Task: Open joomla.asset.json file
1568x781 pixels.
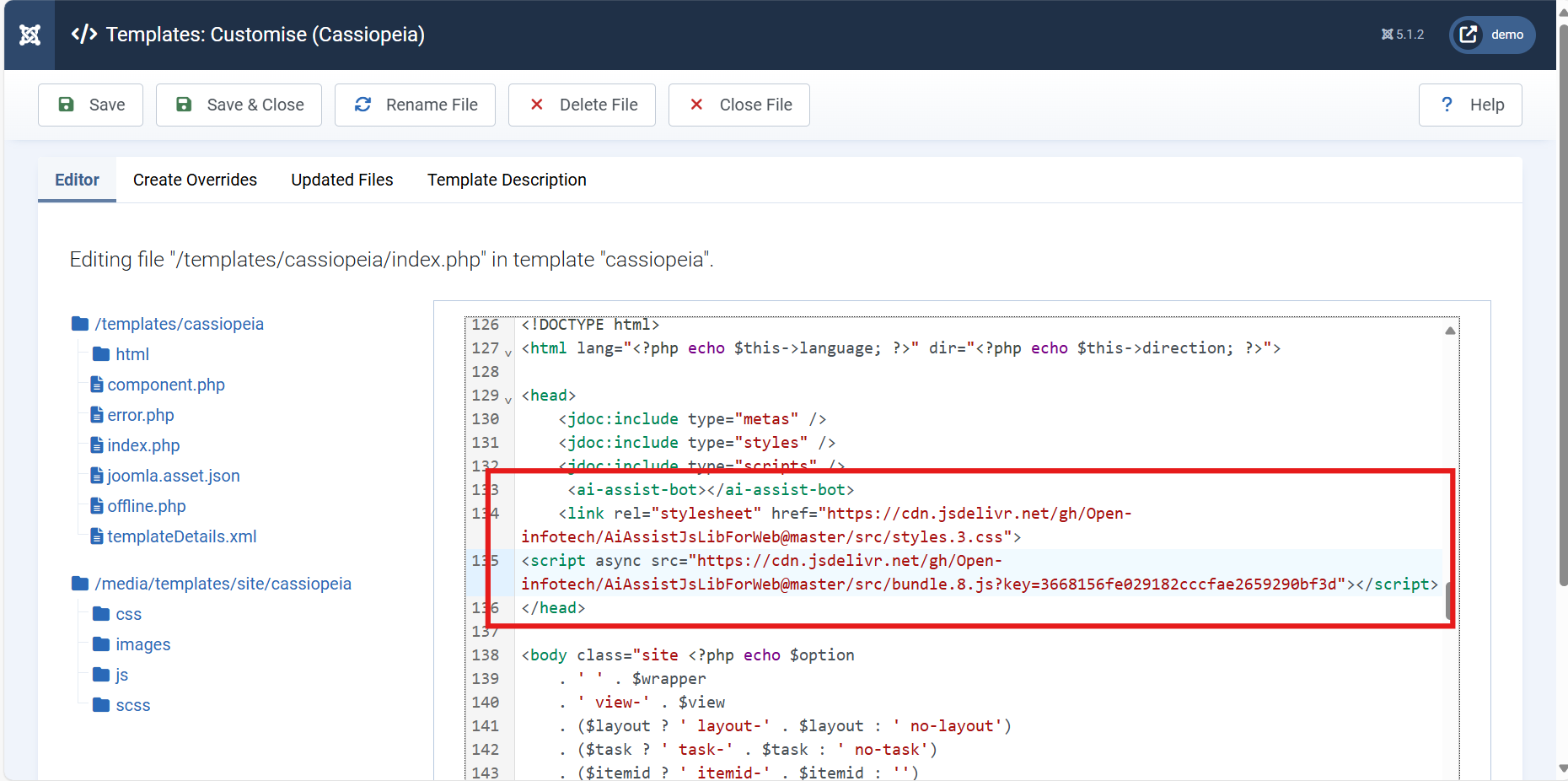Action: 174,476
